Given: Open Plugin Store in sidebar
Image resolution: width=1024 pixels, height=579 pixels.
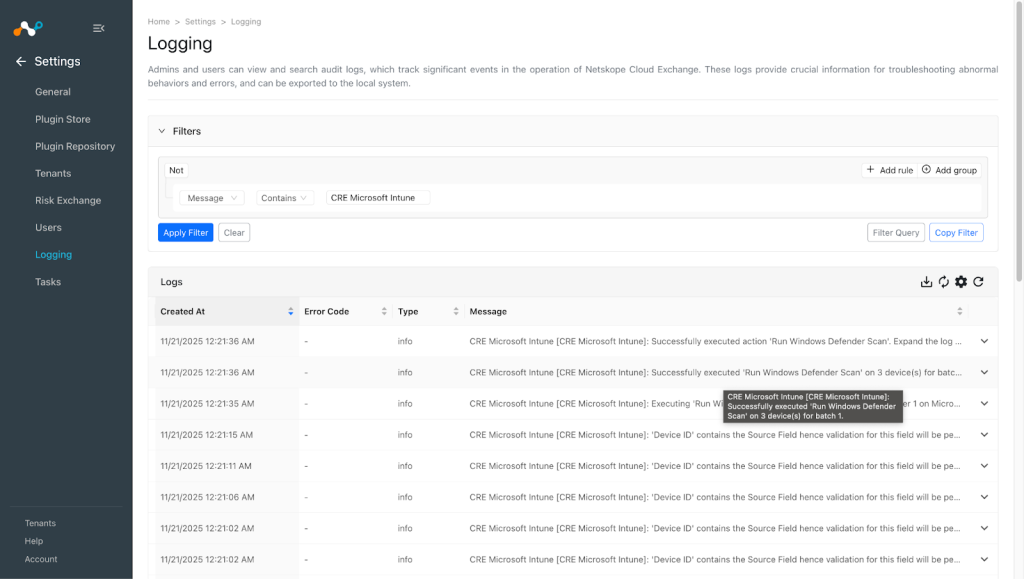Looking at the screenshot, I should point(63,119).
